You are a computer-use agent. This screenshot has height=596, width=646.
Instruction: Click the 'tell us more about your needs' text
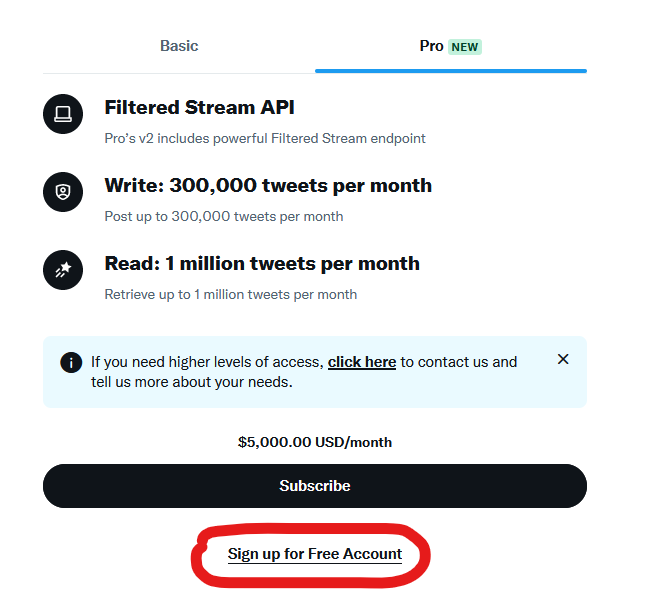pos(192,382)
